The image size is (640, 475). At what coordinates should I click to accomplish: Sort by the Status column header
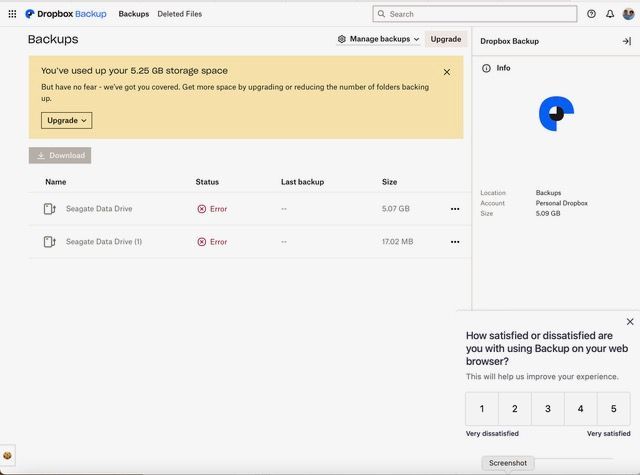point(207,182)
